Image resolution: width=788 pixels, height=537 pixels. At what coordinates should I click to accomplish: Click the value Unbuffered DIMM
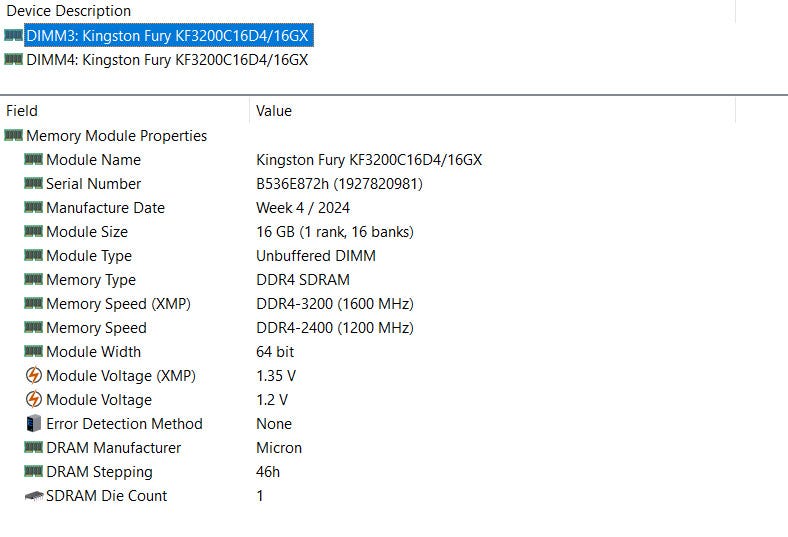click(x=316, y=256)
